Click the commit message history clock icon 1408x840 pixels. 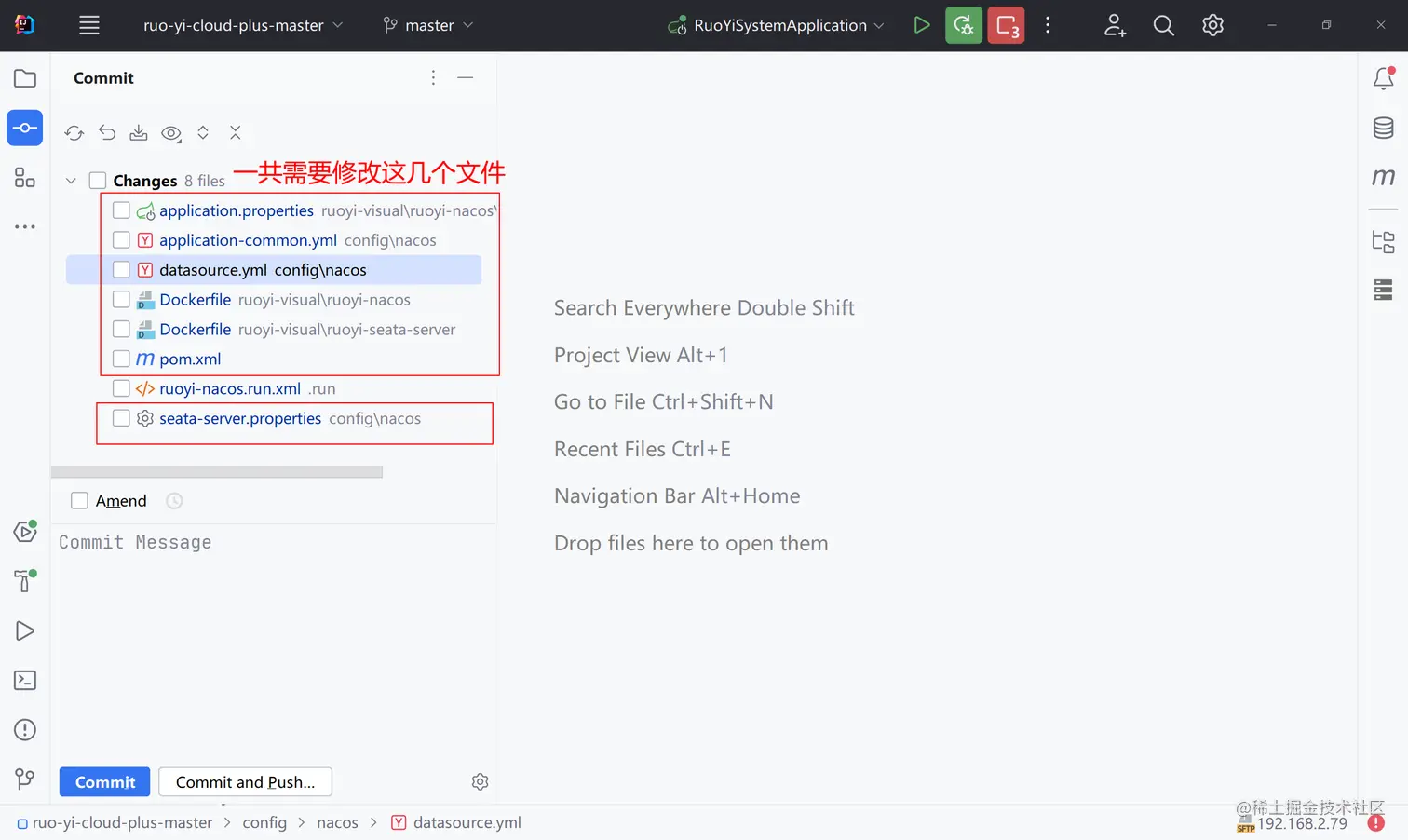click(x=174, y=501)
